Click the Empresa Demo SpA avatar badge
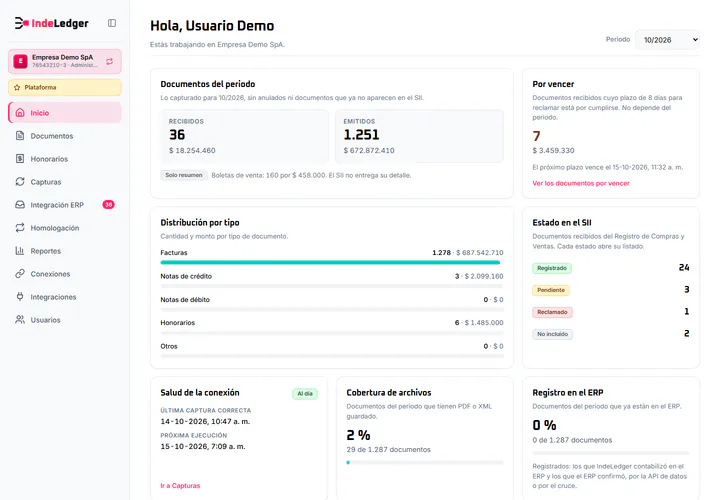This screenshot has height=500, width=720. [x=20, y=62]
